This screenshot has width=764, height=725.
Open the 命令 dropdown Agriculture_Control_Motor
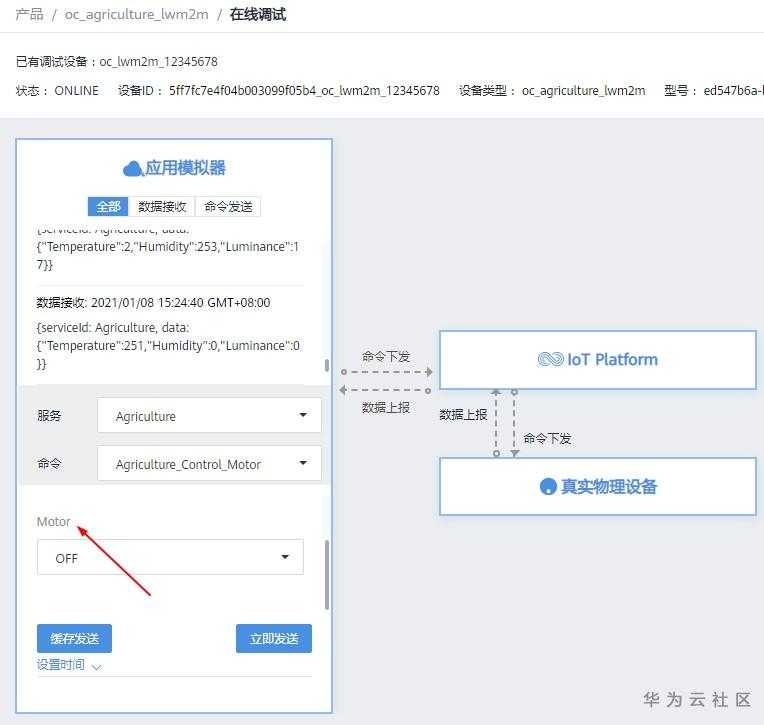tap(209, 463)
